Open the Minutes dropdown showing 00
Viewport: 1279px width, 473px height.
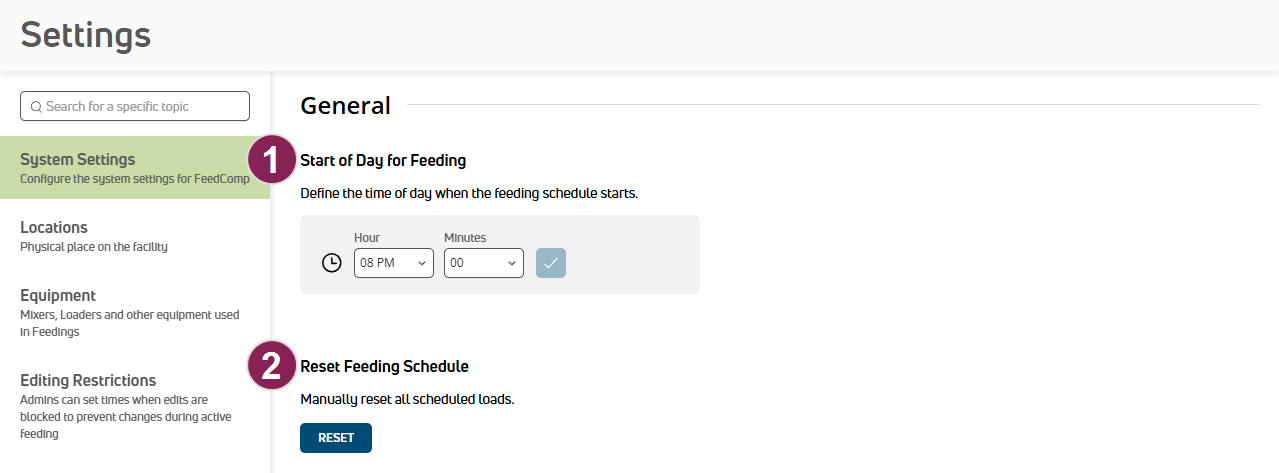pos(484,263)
